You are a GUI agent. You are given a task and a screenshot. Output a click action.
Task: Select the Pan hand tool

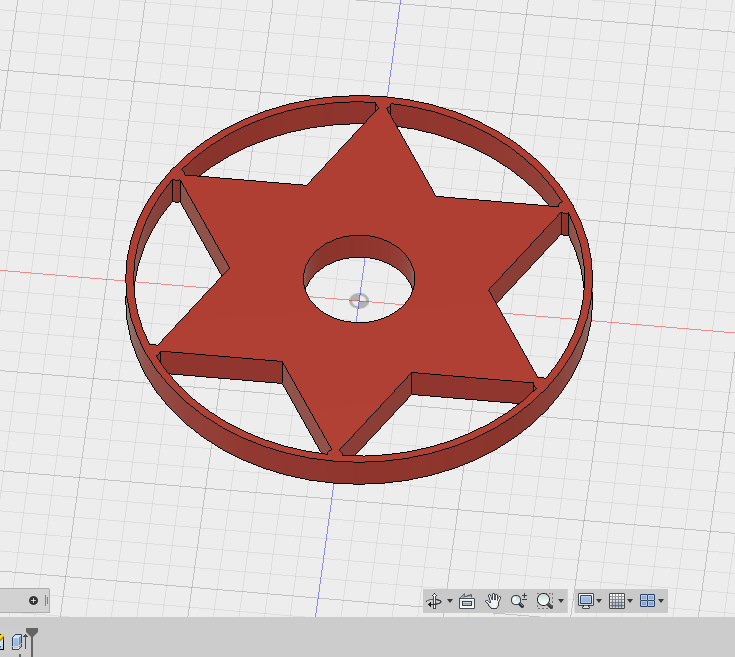pos(493,601)
